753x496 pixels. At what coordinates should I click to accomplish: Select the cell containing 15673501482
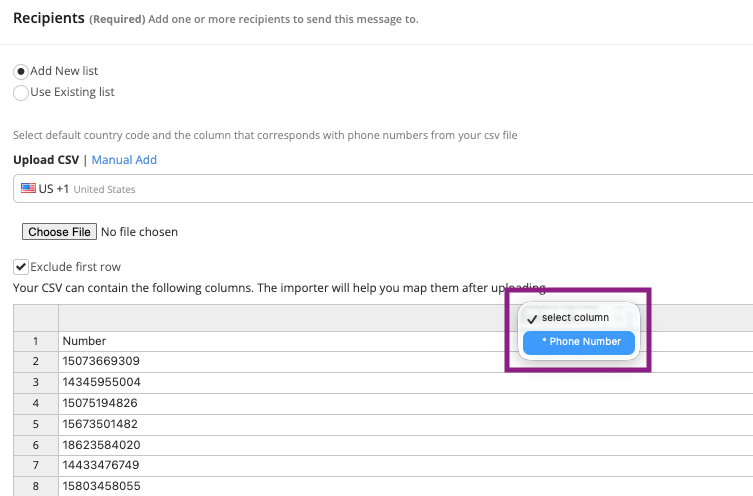coord(100,424)
